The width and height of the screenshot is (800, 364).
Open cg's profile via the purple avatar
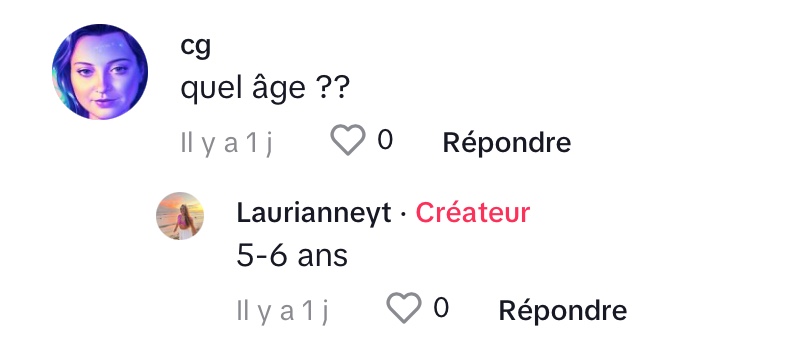pyautogui.click(x=100, y=71)
